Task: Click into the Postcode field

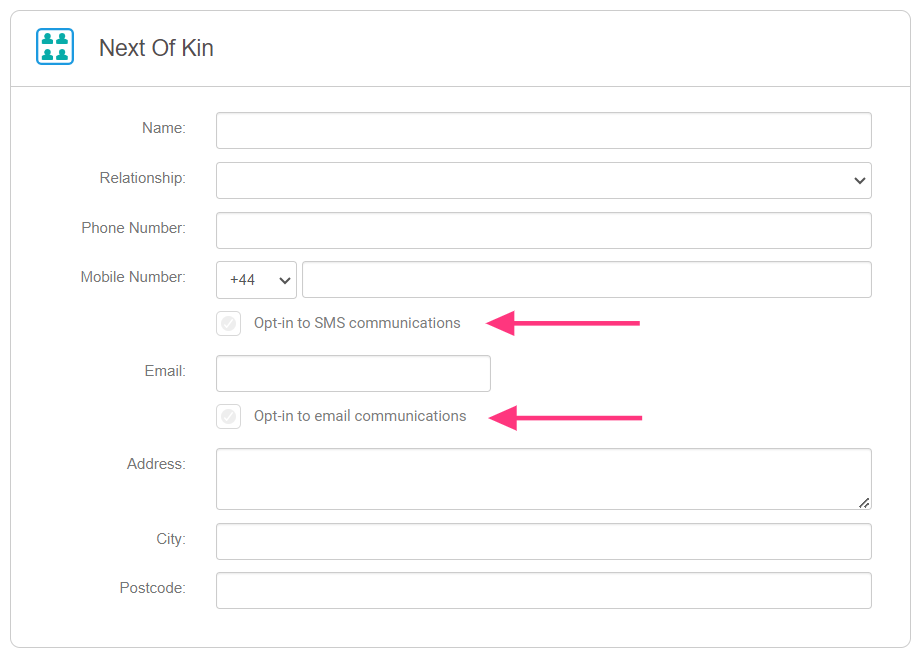Action: 543,591
